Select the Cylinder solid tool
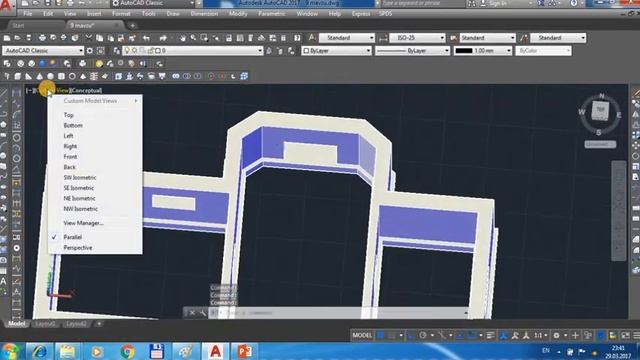 click(61, 76)
